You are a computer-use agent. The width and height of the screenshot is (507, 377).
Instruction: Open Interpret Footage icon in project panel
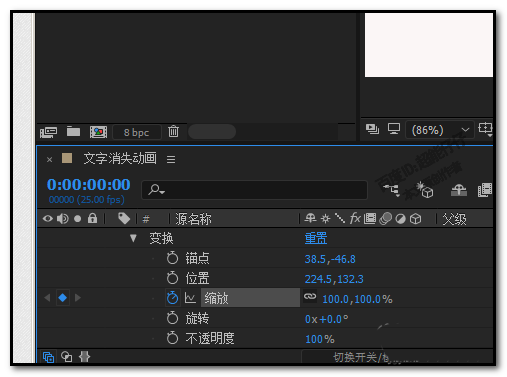click(49, 132)
